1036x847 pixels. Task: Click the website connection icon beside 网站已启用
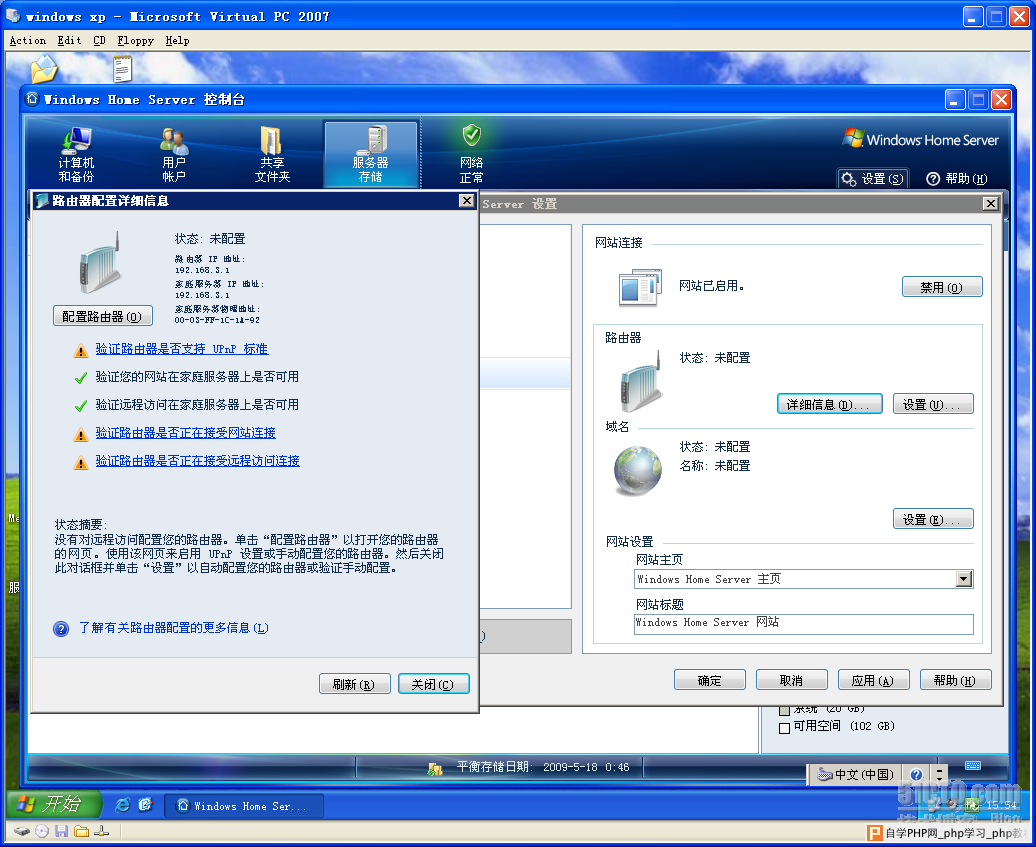[x=640, y=287]
